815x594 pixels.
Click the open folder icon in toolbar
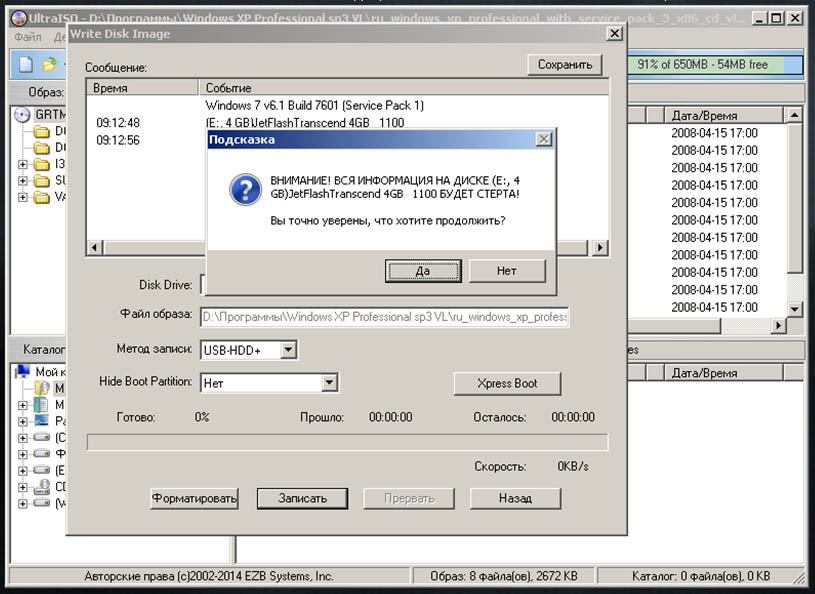click(49, 64)
